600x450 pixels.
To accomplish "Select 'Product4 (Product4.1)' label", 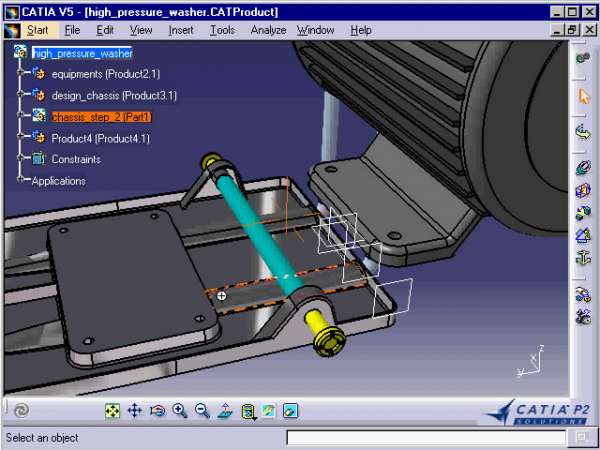I will pos(100,139).
